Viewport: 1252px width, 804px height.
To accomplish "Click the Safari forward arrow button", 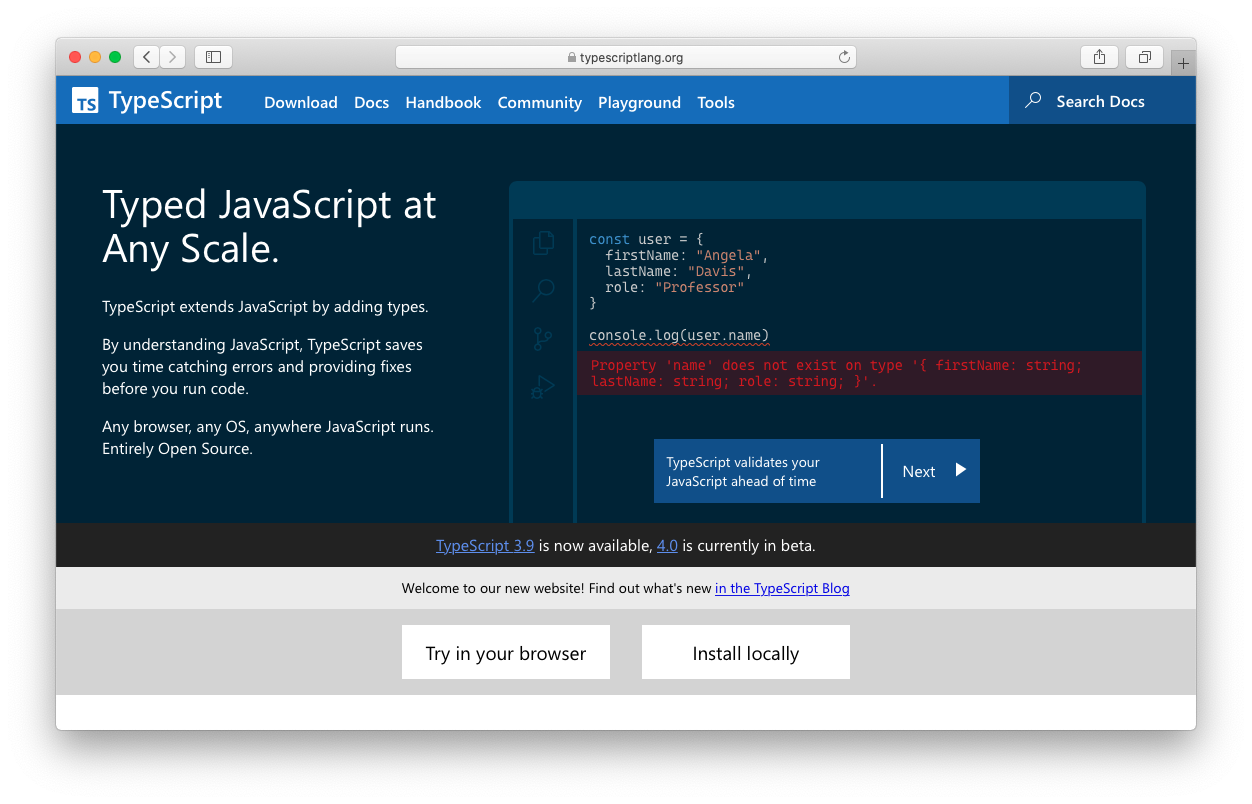I will click(173, 57).
